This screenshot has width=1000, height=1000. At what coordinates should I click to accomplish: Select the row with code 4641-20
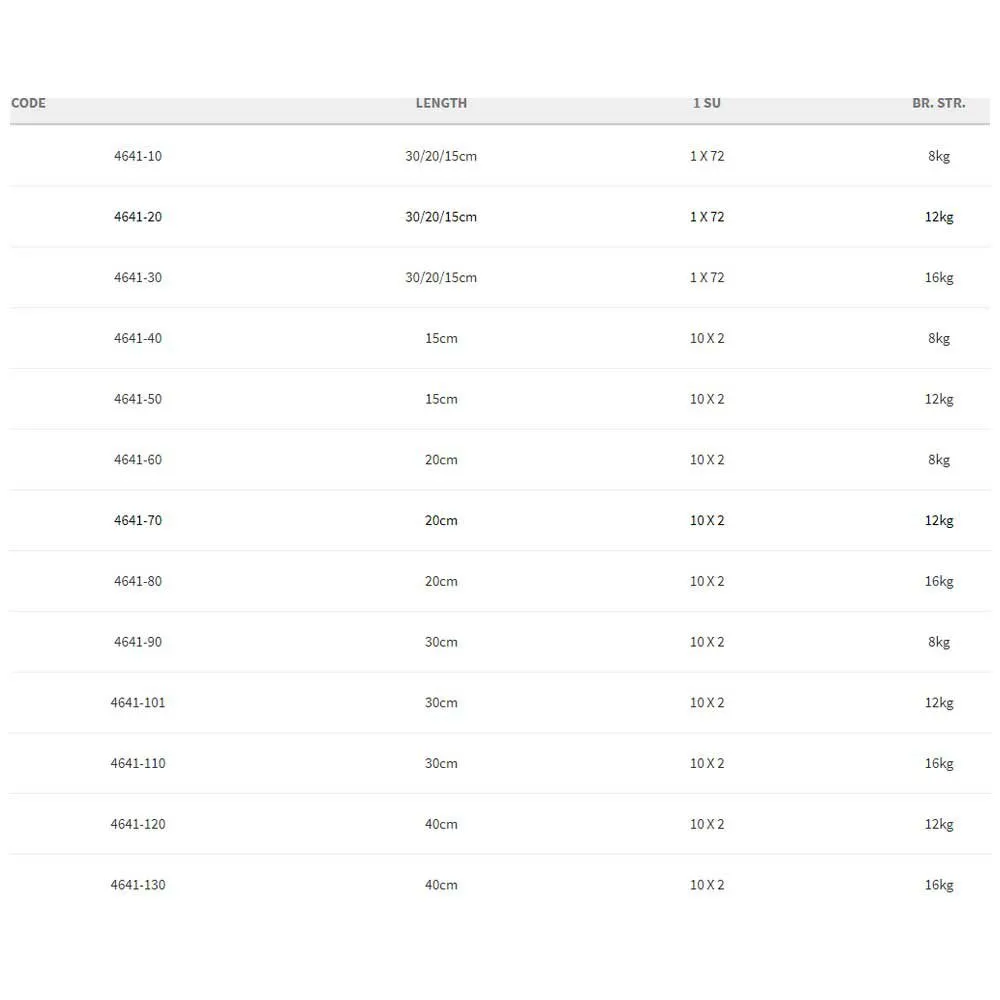click(x=138, y=217)
